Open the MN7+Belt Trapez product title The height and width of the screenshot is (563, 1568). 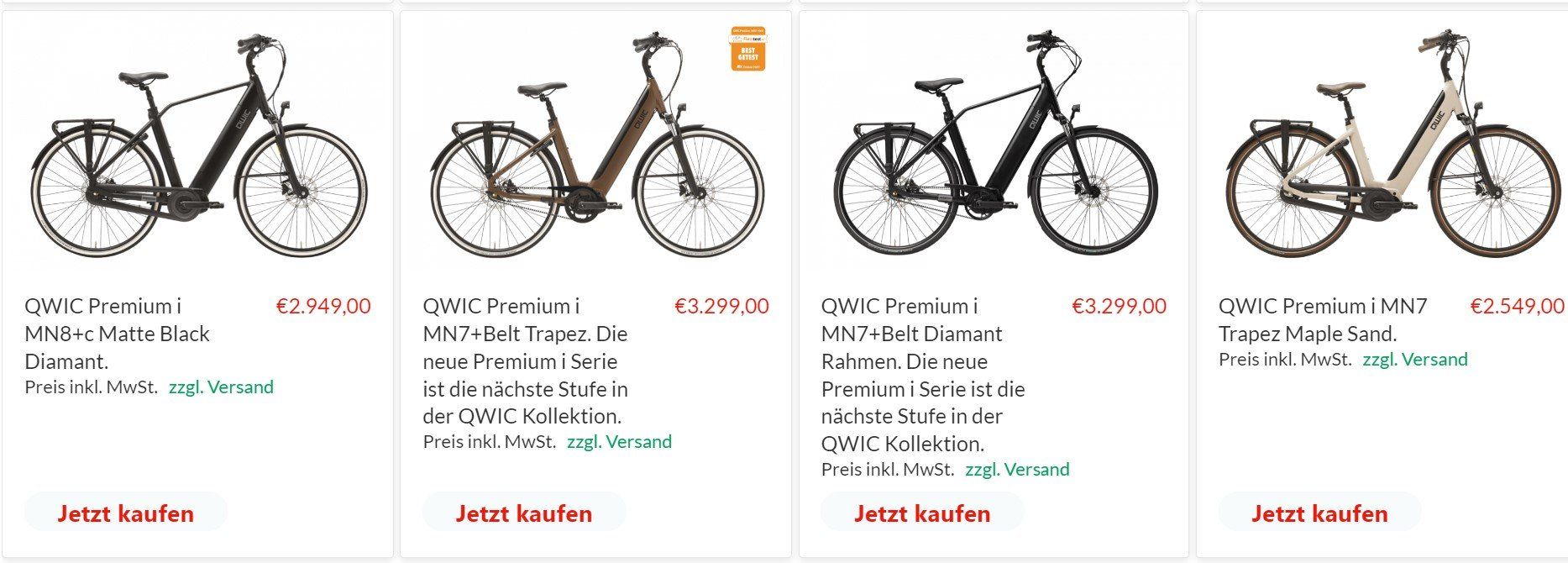526,360
